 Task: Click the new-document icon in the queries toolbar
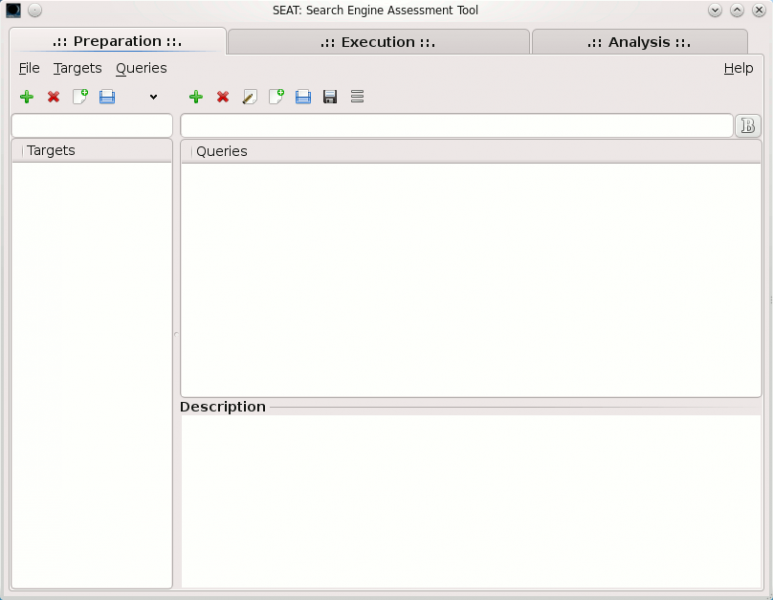(276, 97)
